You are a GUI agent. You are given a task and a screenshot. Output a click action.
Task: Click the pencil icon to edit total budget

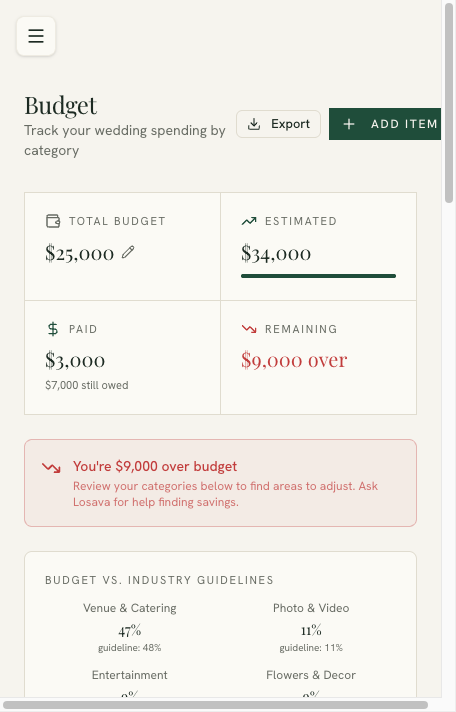(128, 252)
